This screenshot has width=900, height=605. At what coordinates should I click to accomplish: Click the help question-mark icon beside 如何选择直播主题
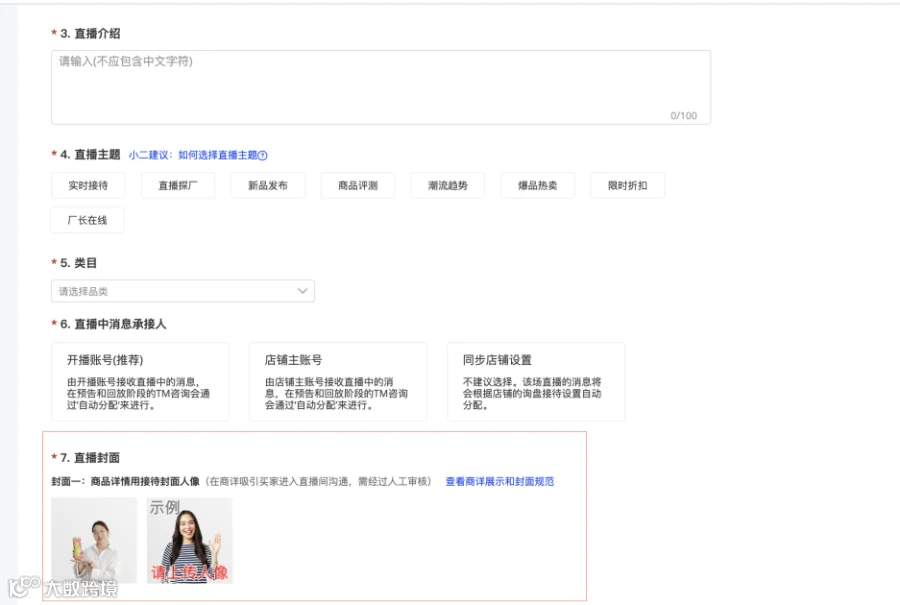coord(263,155)
